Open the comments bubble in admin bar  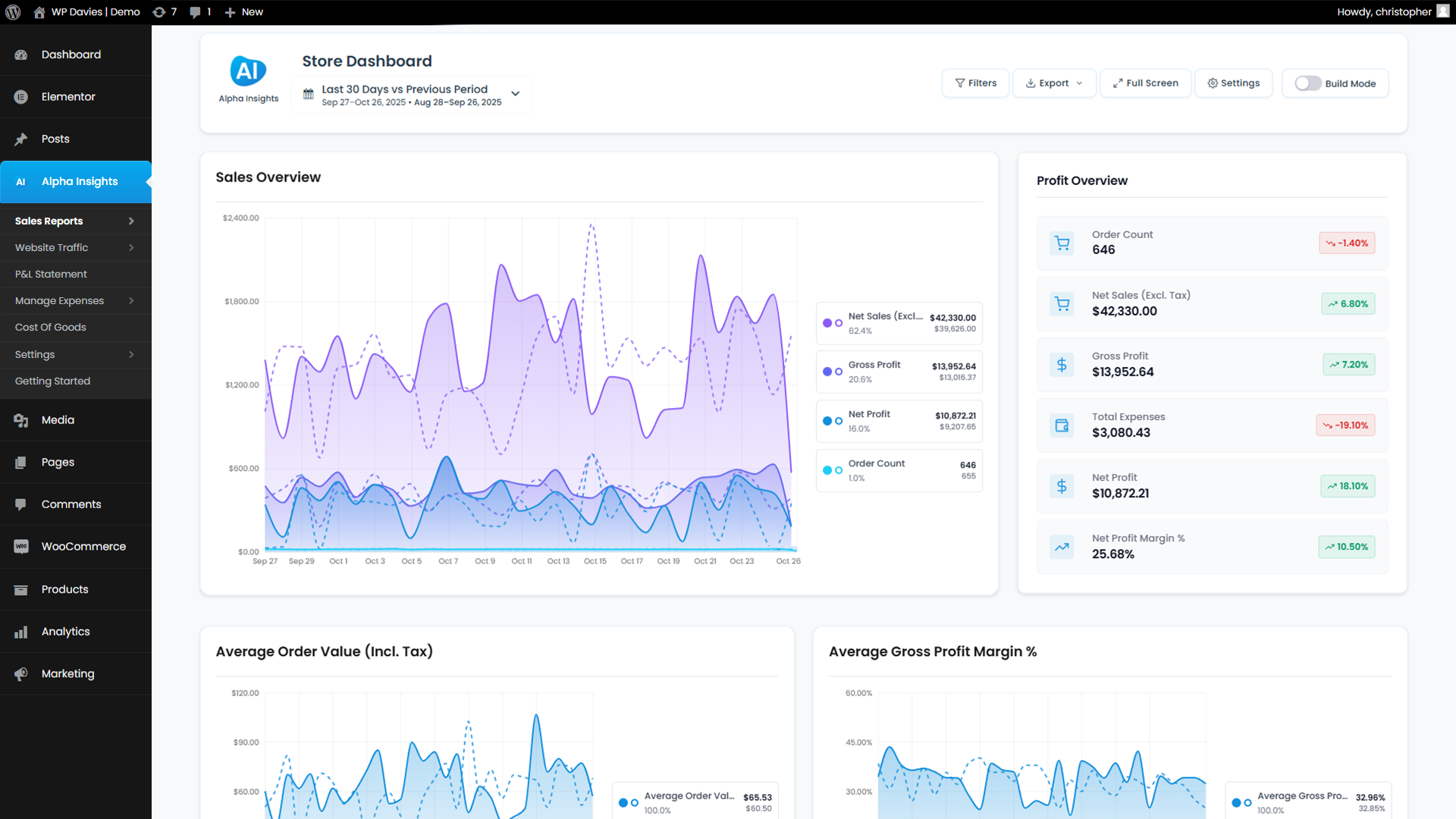coord(196,12)
